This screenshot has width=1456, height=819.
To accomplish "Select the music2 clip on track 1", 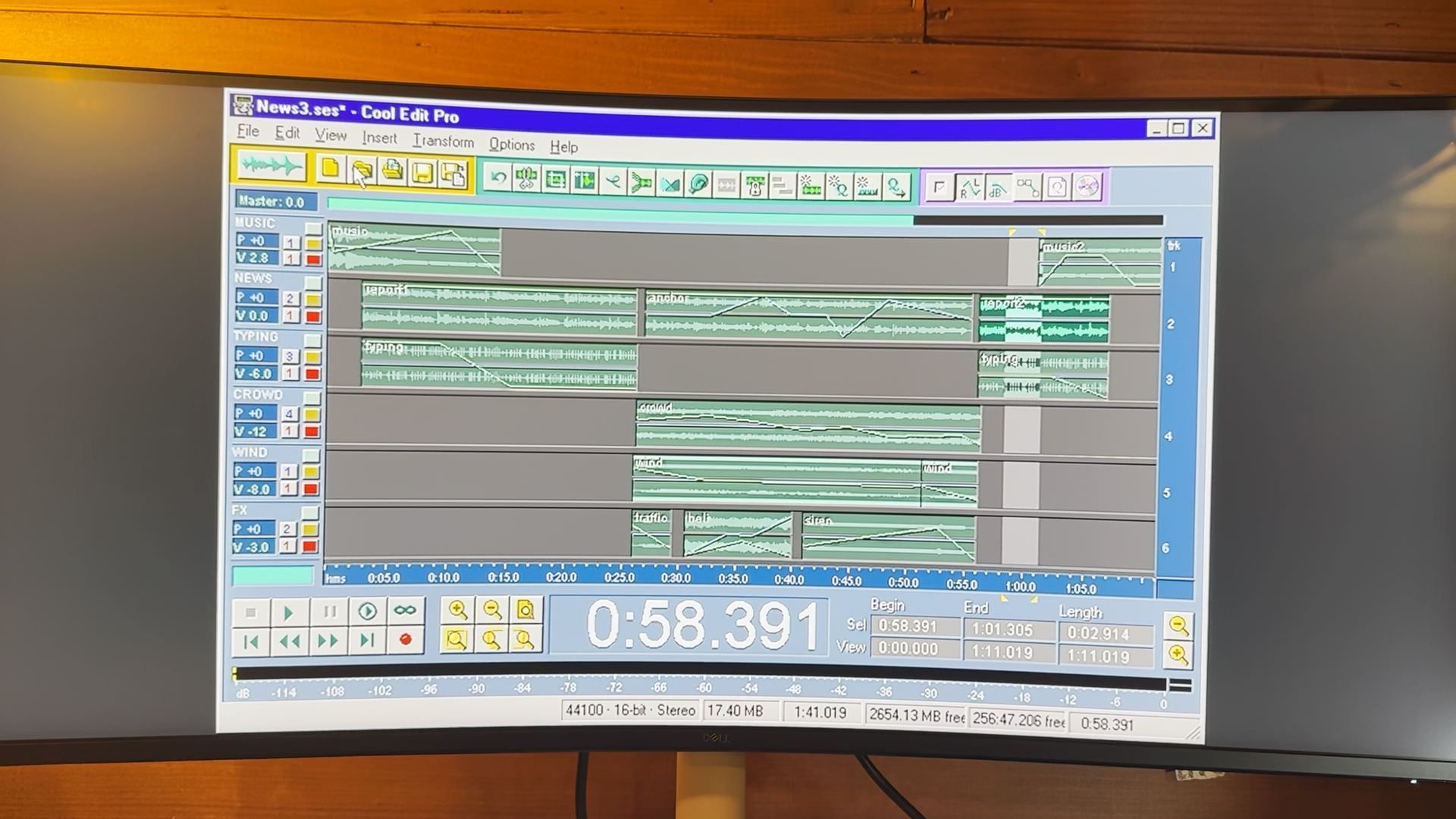I will (x=1100, y=263).
